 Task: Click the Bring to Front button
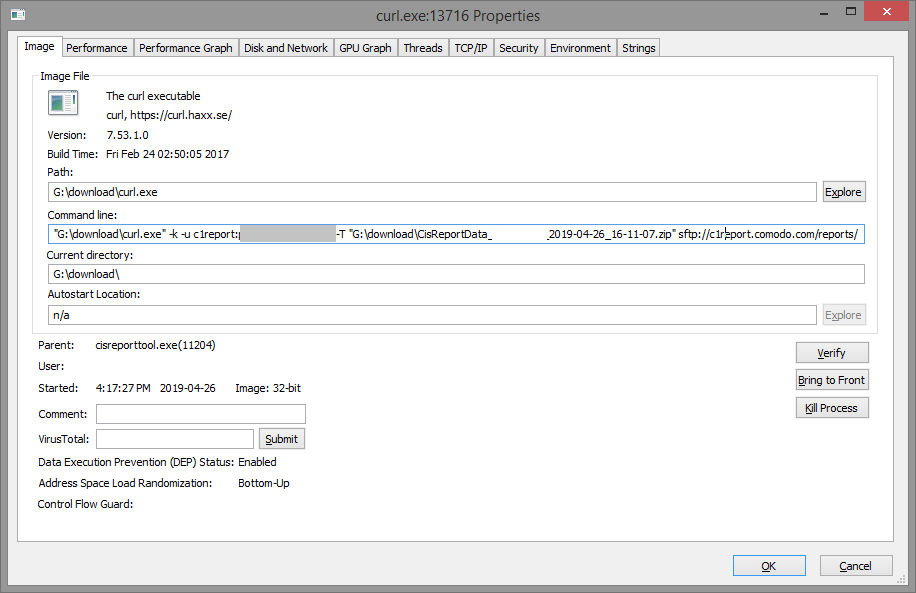click(x=831, y=380)
